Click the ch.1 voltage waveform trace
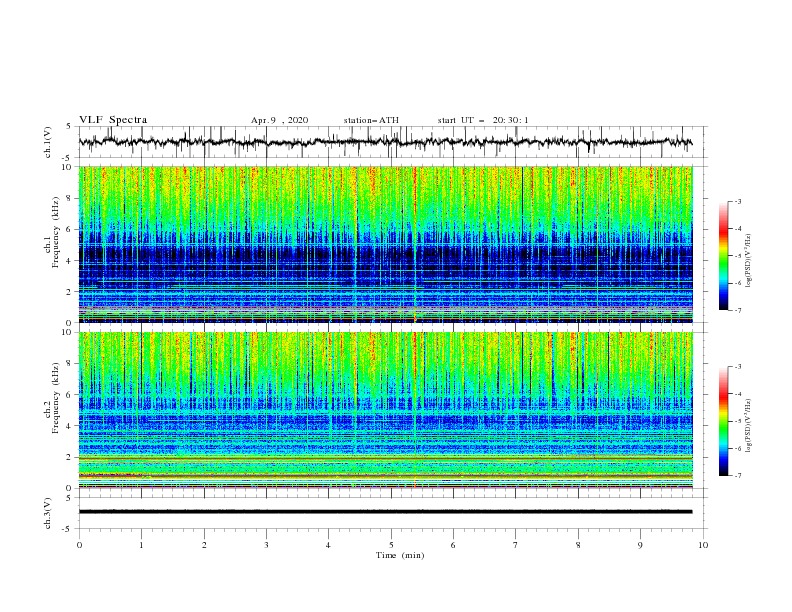This screenshot has height=612, width=792. point(385,142)
